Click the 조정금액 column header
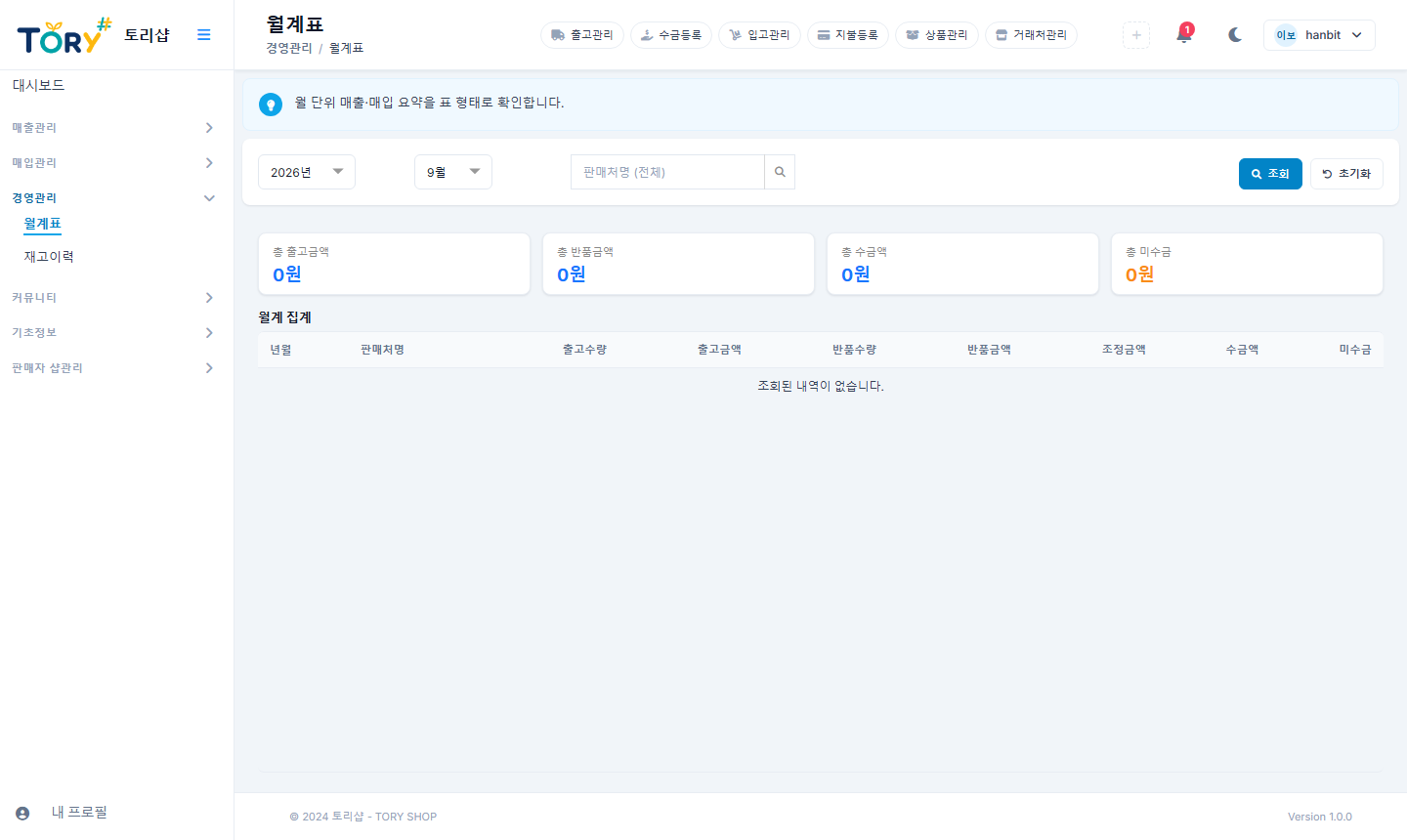This screenshot has width=1407, height=840. point(1124,350)
